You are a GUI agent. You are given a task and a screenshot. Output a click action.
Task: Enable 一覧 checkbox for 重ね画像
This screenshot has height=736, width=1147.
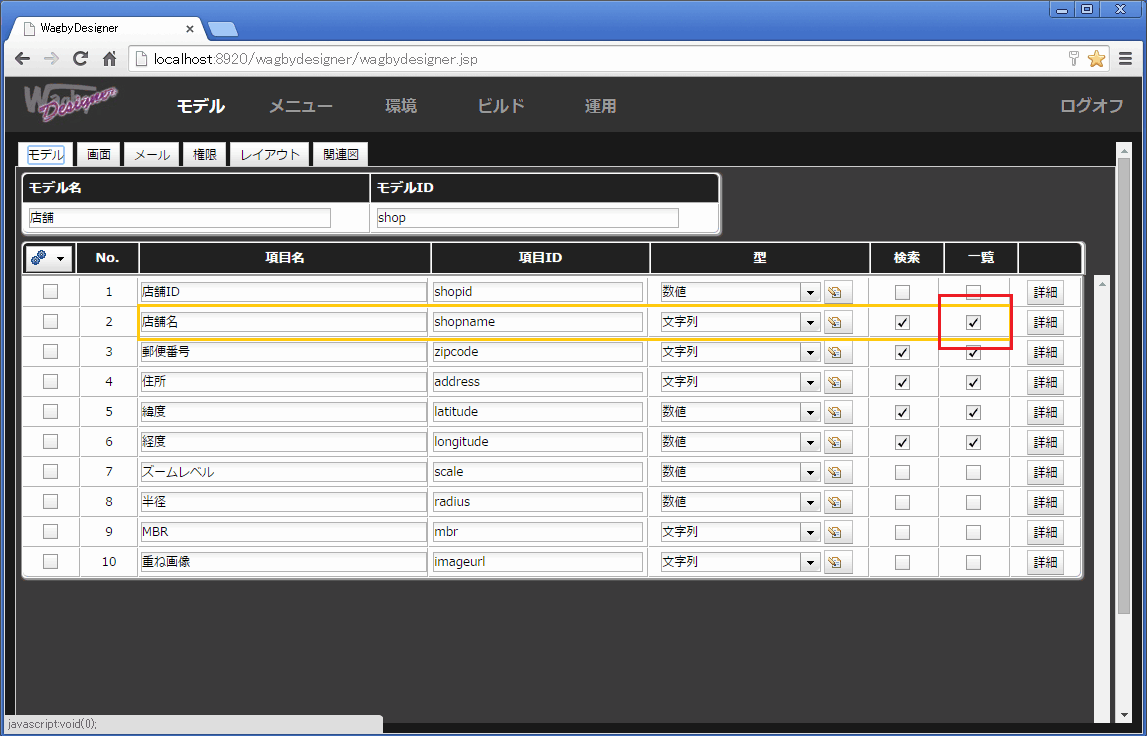973,563
